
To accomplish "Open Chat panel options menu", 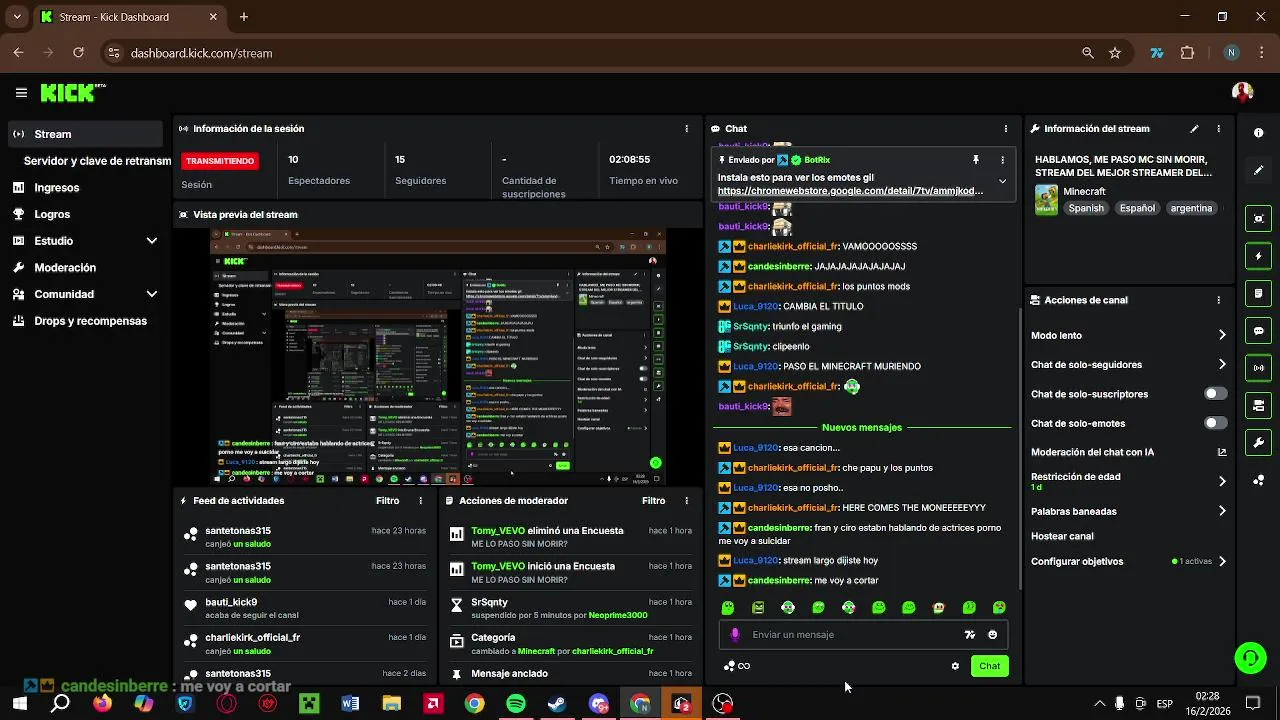I will point(1005,129).
